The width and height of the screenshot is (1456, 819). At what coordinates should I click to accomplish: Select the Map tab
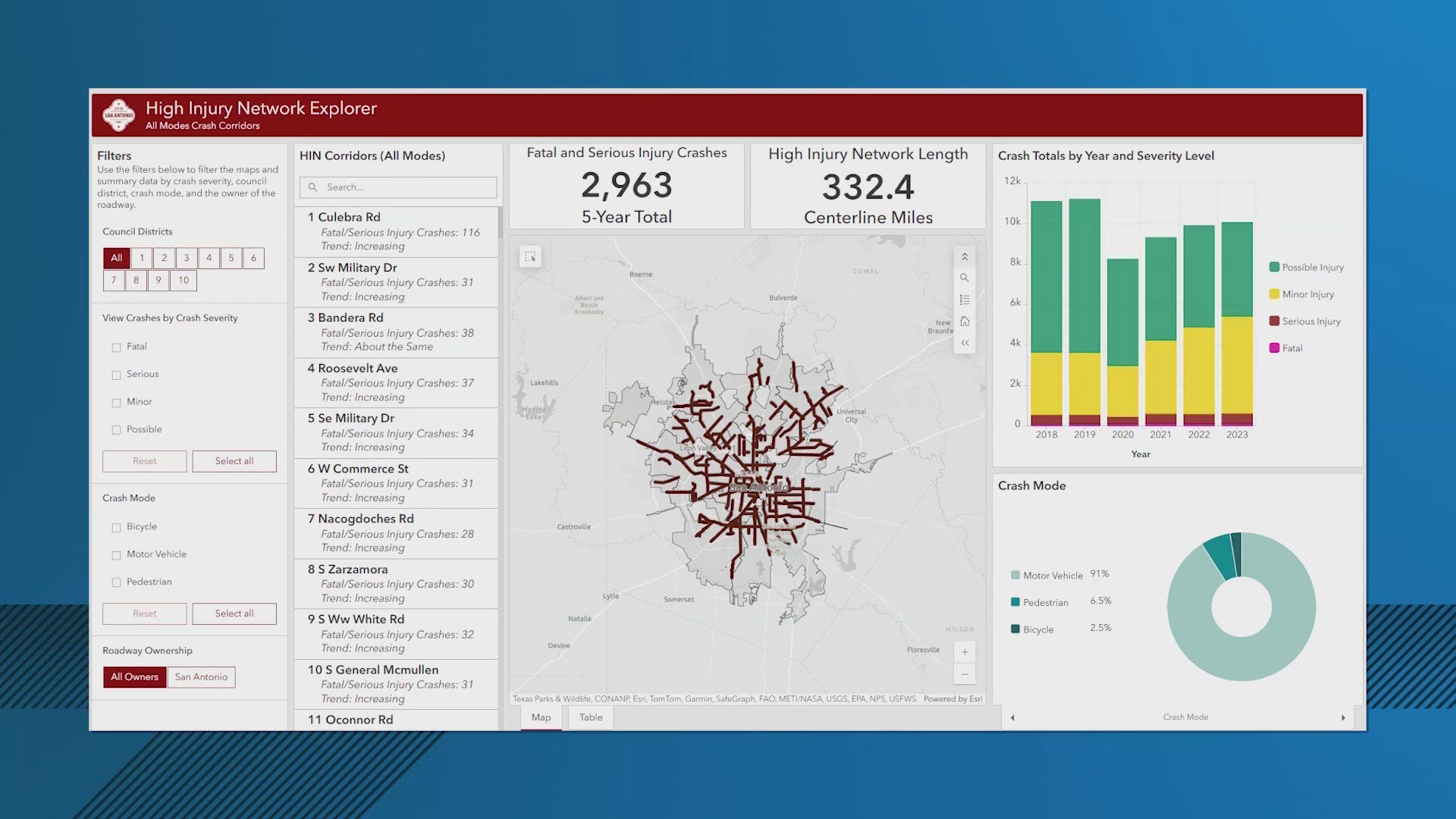pyautogui.click(x=541, y=717)
